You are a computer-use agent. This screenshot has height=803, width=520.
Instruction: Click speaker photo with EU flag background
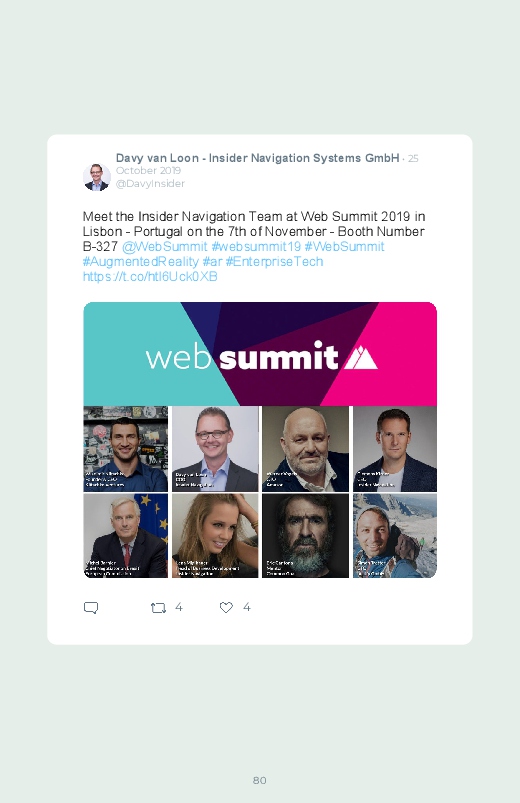(126, 536)
